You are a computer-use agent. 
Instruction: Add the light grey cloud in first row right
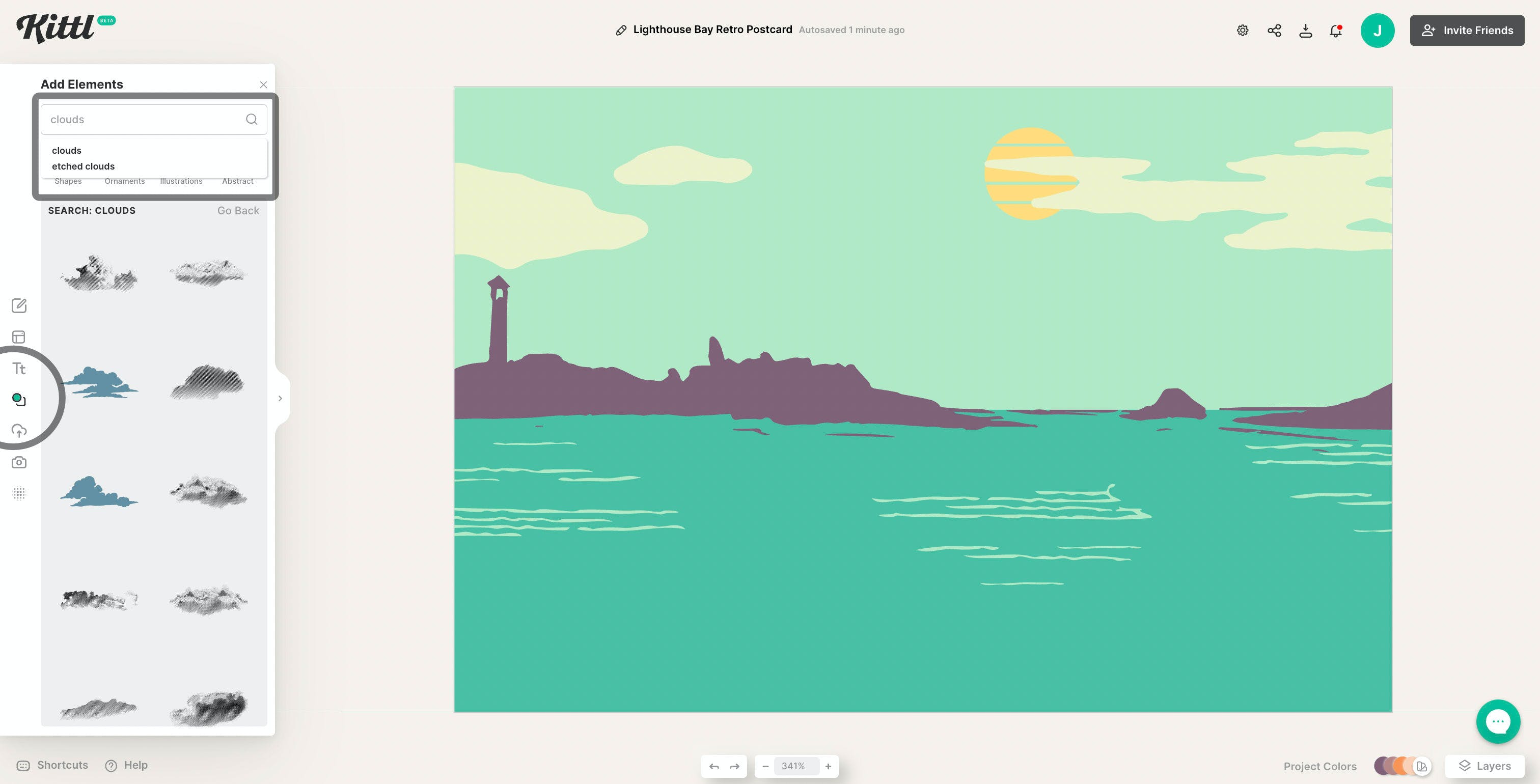208,272
